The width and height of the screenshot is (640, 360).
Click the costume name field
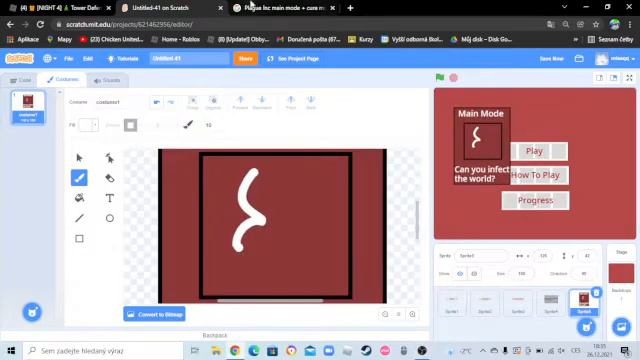pos(117,102)
